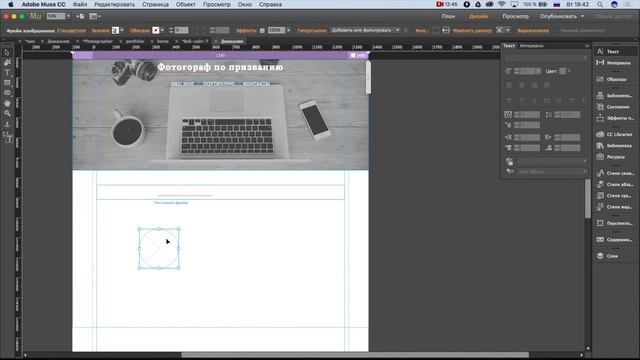Open macOS Spotlight search icon
The height and width of the screenshot is (360, 640).
click(600, 4)
